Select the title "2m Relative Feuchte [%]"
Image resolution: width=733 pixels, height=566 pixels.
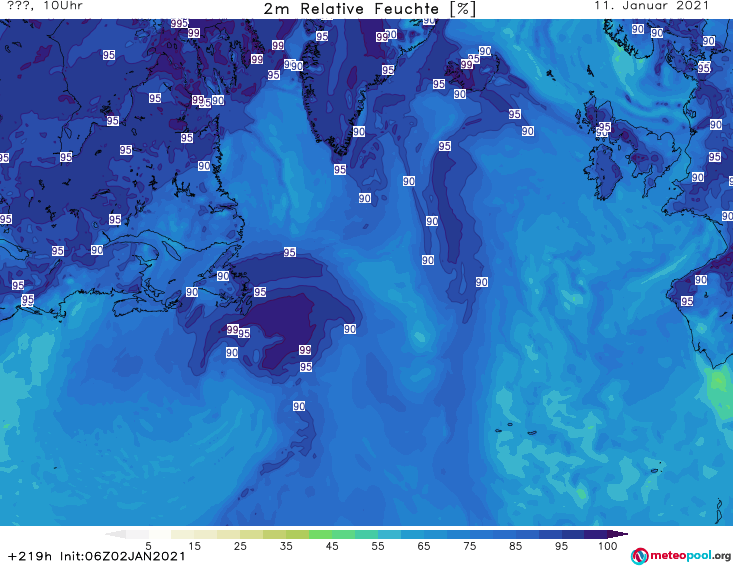pyautogui.click(x=369, y=9)
